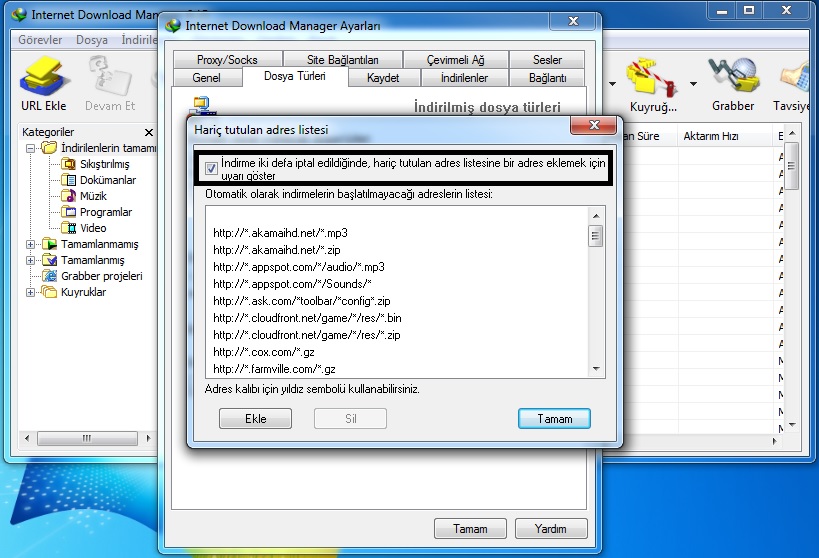Switch to the Genel tab

point(206,78)
